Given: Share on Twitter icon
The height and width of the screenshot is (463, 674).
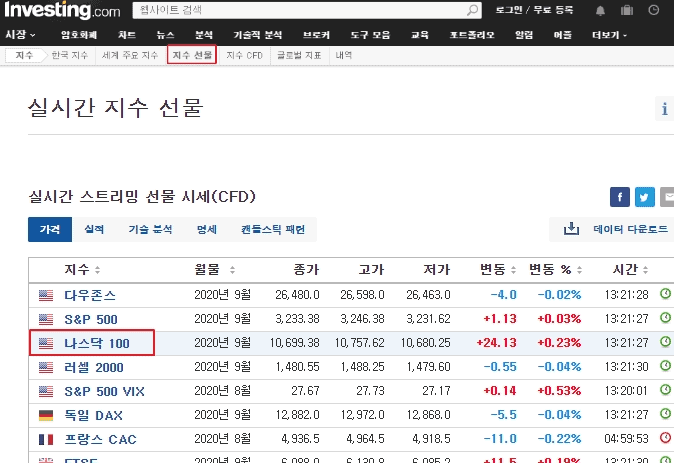Looking at the screenshot, I should [644, 197].
